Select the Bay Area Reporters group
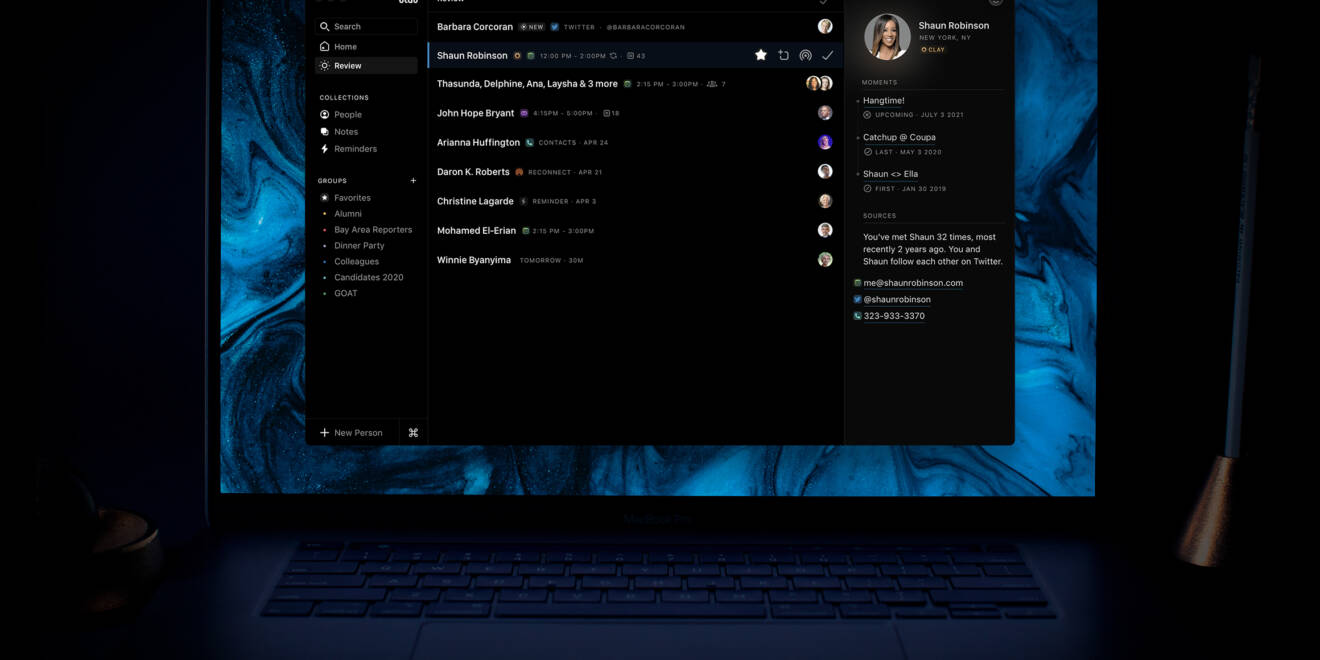The image size is (1320, 660). [x=372, y=230]
